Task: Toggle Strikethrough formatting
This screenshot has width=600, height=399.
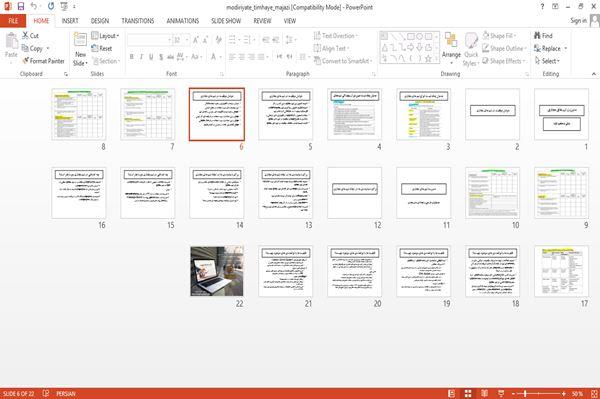Action: pyautogui.click(x=170, y=57)
